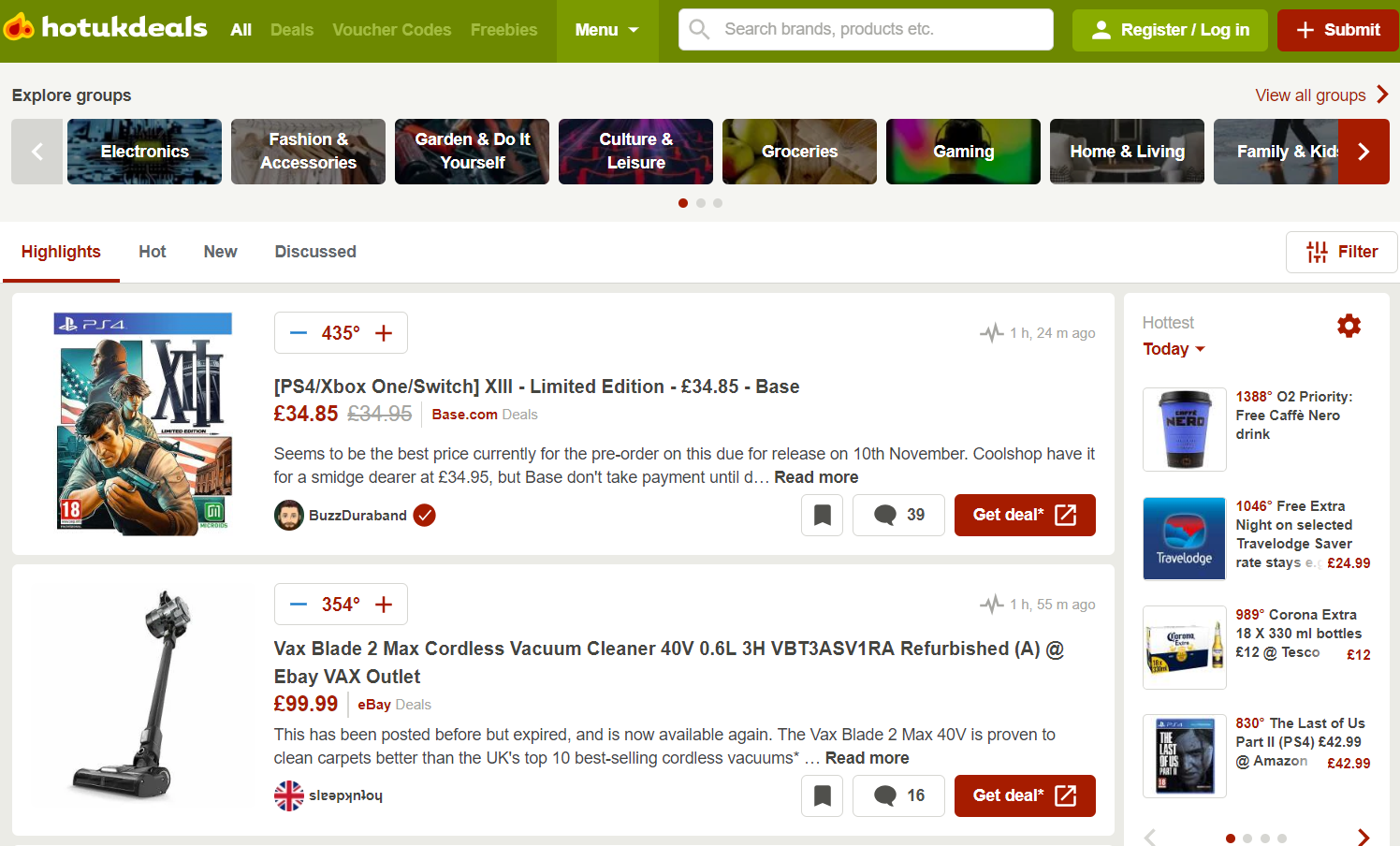This screenshot has width=1400, height=846.
Task: Open The Last of Us Part II deal
Action: coord(1257,756)
